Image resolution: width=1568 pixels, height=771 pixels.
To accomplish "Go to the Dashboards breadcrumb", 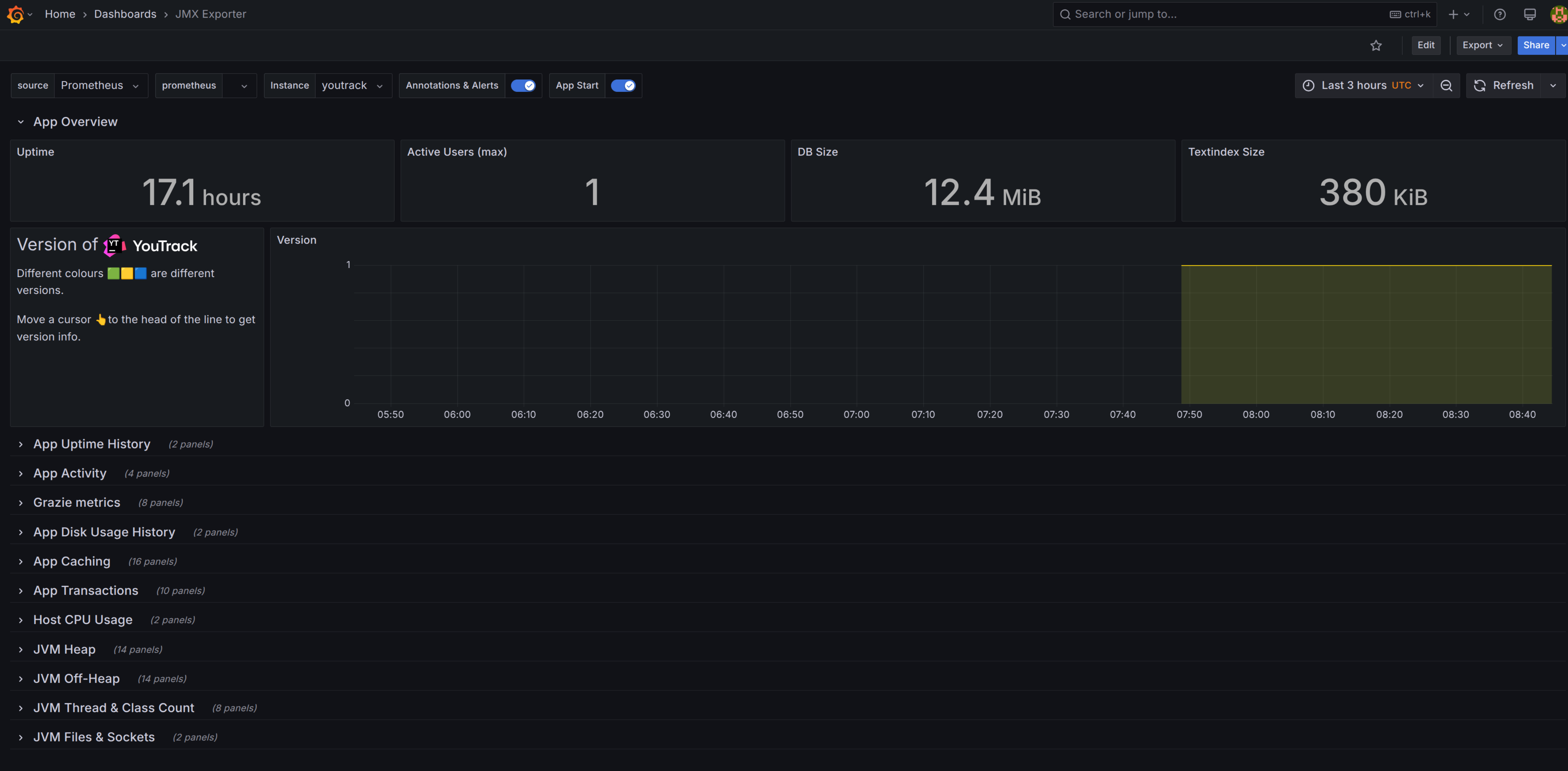I will pos(125,14).
